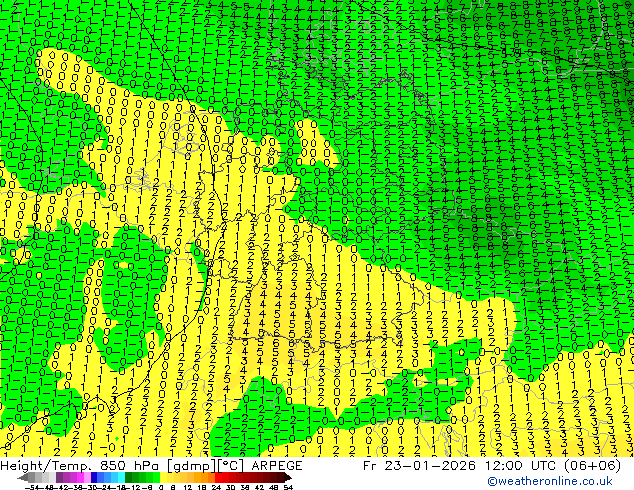Click the cyan swatch near -18 on the scale
The height and width of the screenshot is (490, 634).
[121, 477]
